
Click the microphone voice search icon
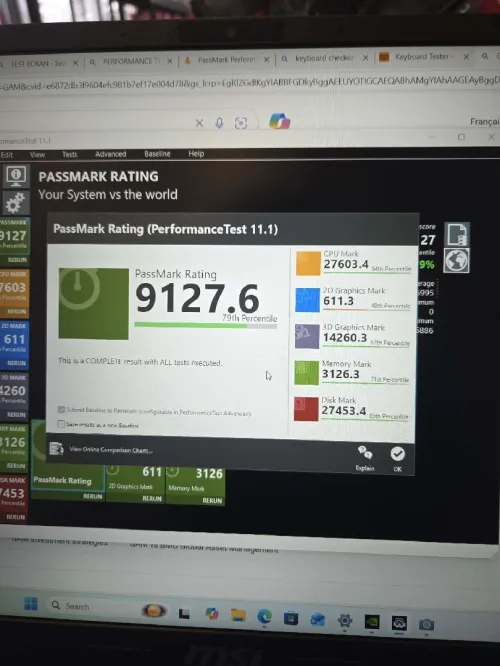pos(219,123)
